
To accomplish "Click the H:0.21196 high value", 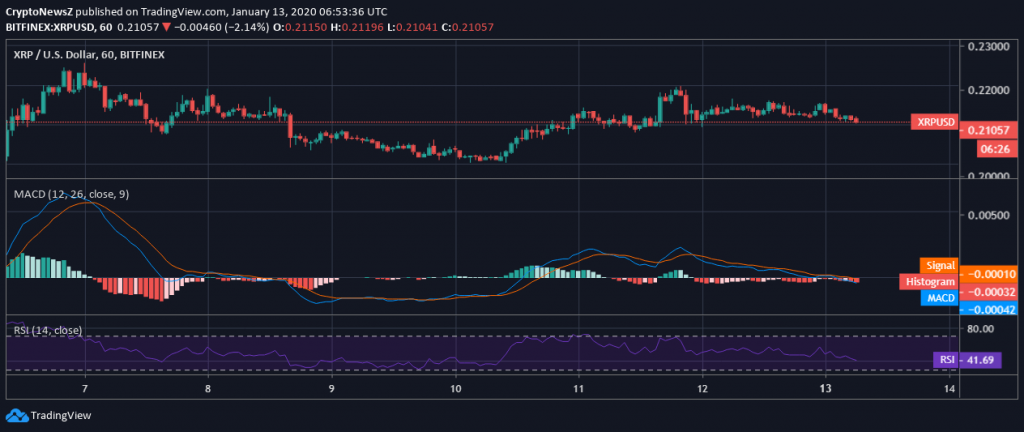I will click(359, 27).
